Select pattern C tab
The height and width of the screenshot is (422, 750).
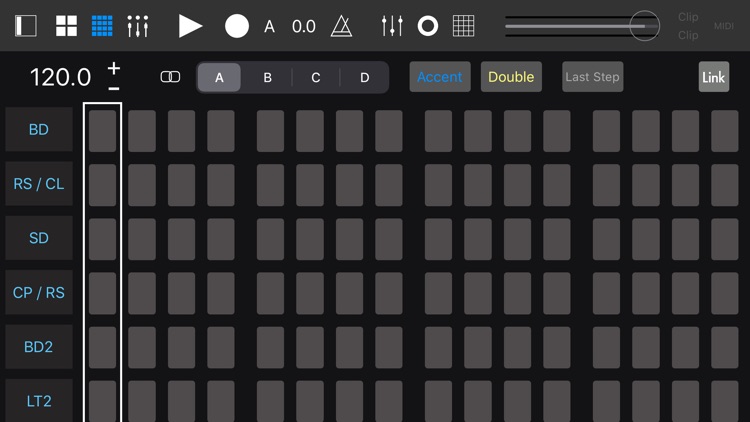tap(316, 77)
